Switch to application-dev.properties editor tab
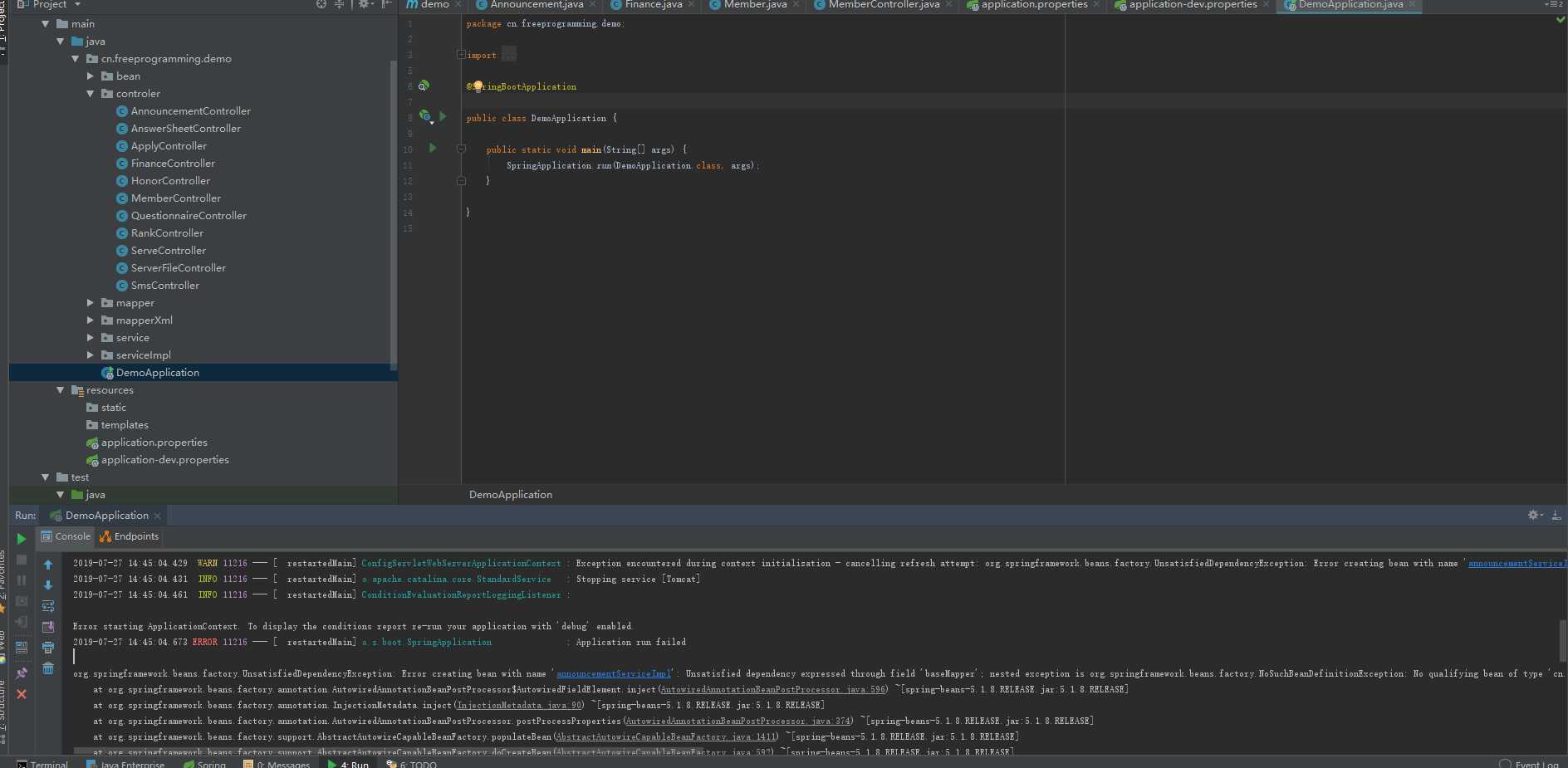1568x768 pixels. 1192,5
